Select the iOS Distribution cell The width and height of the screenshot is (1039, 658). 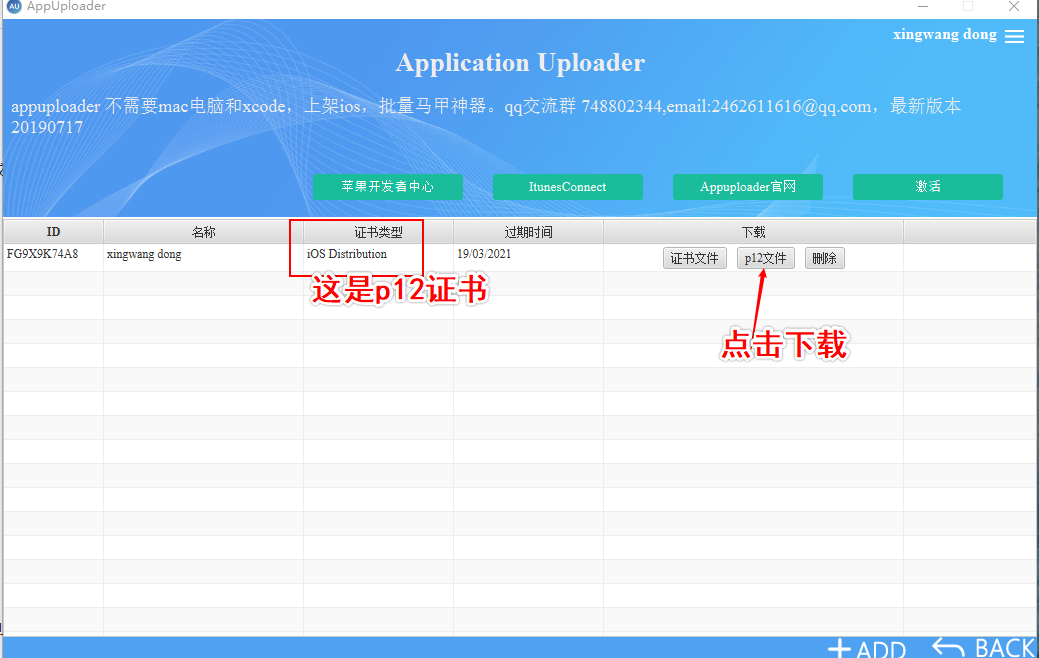tap(378, 257)
